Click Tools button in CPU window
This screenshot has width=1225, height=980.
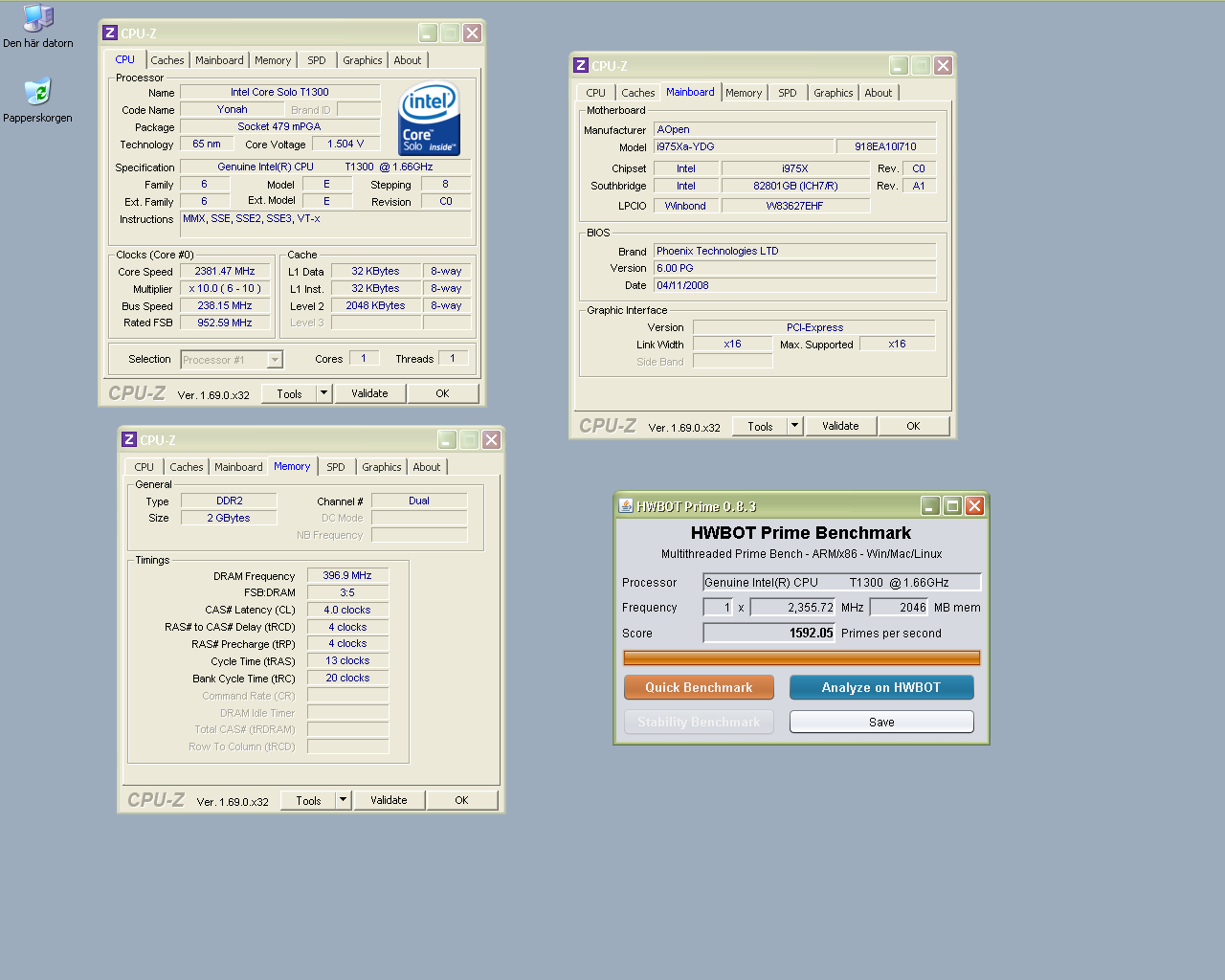289,393
